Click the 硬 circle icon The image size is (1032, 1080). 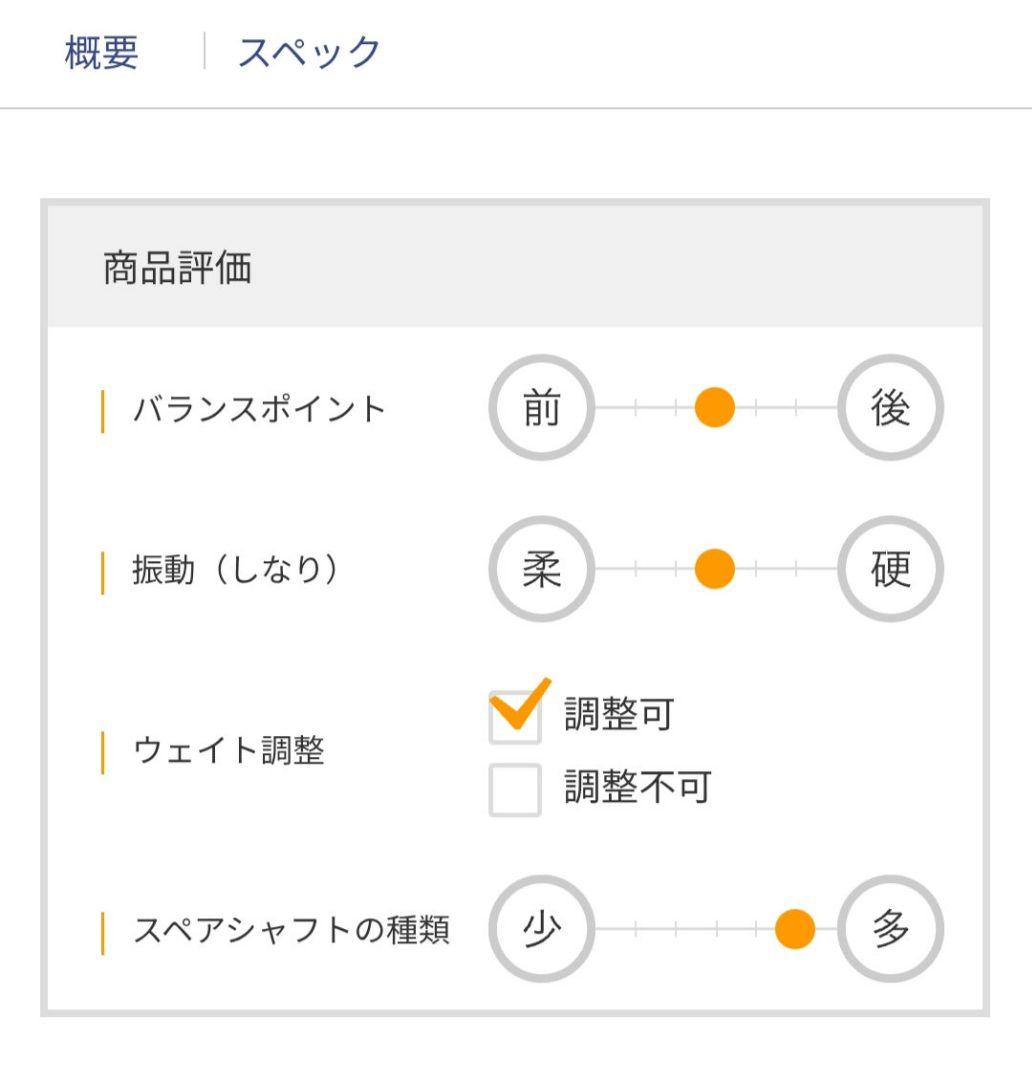tap(890, 570)
